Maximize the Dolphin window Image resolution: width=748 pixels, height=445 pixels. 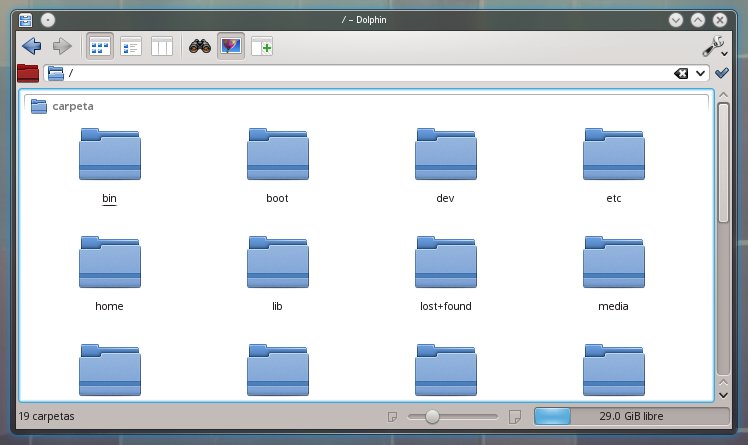coord(698,20)
